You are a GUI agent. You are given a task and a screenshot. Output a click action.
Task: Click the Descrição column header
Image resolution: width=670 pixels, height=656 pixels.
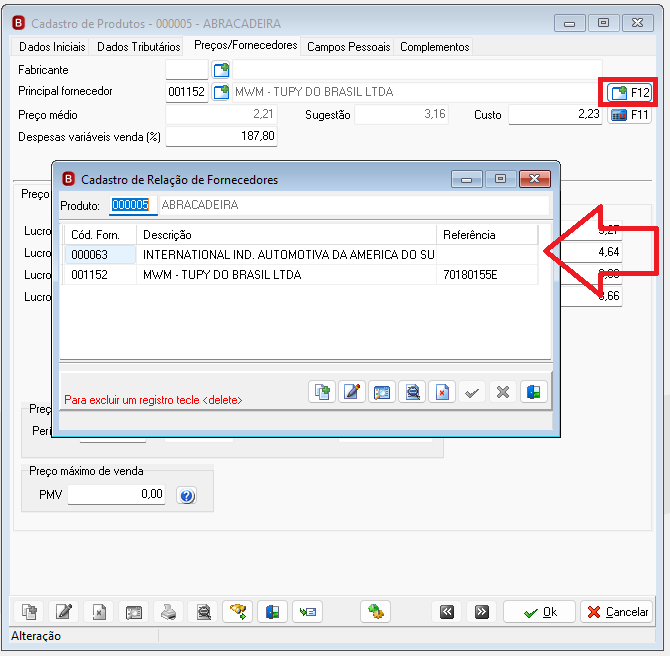(287, 235)
